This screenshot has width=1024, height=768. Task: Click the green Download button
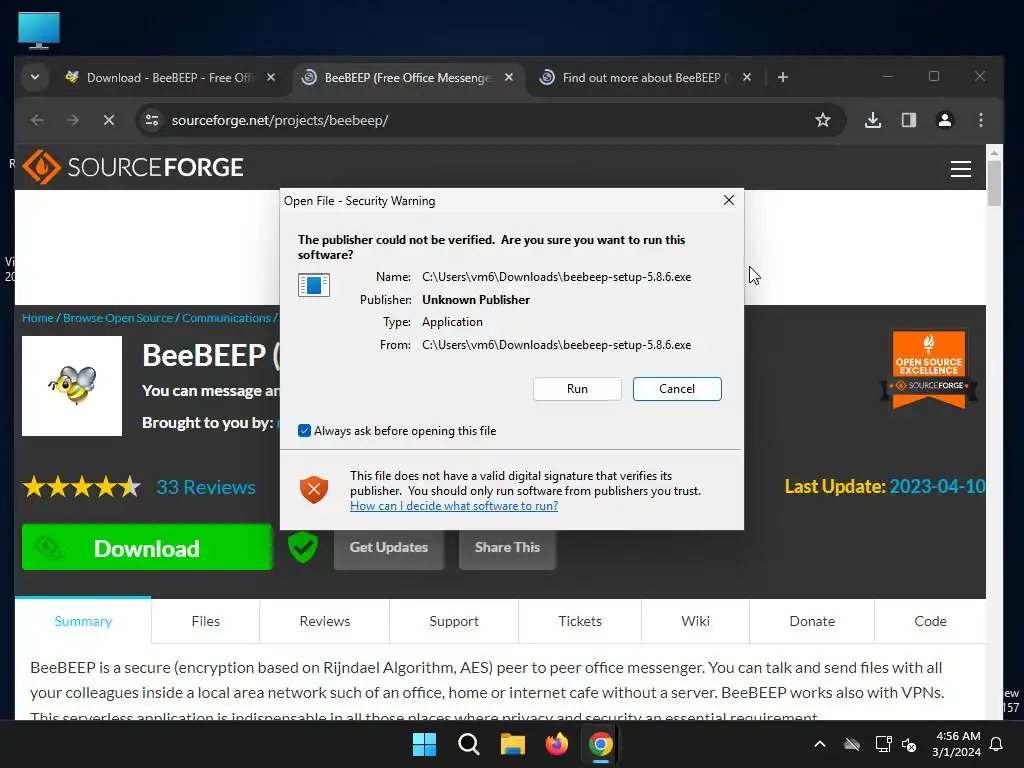coord(147,547)
